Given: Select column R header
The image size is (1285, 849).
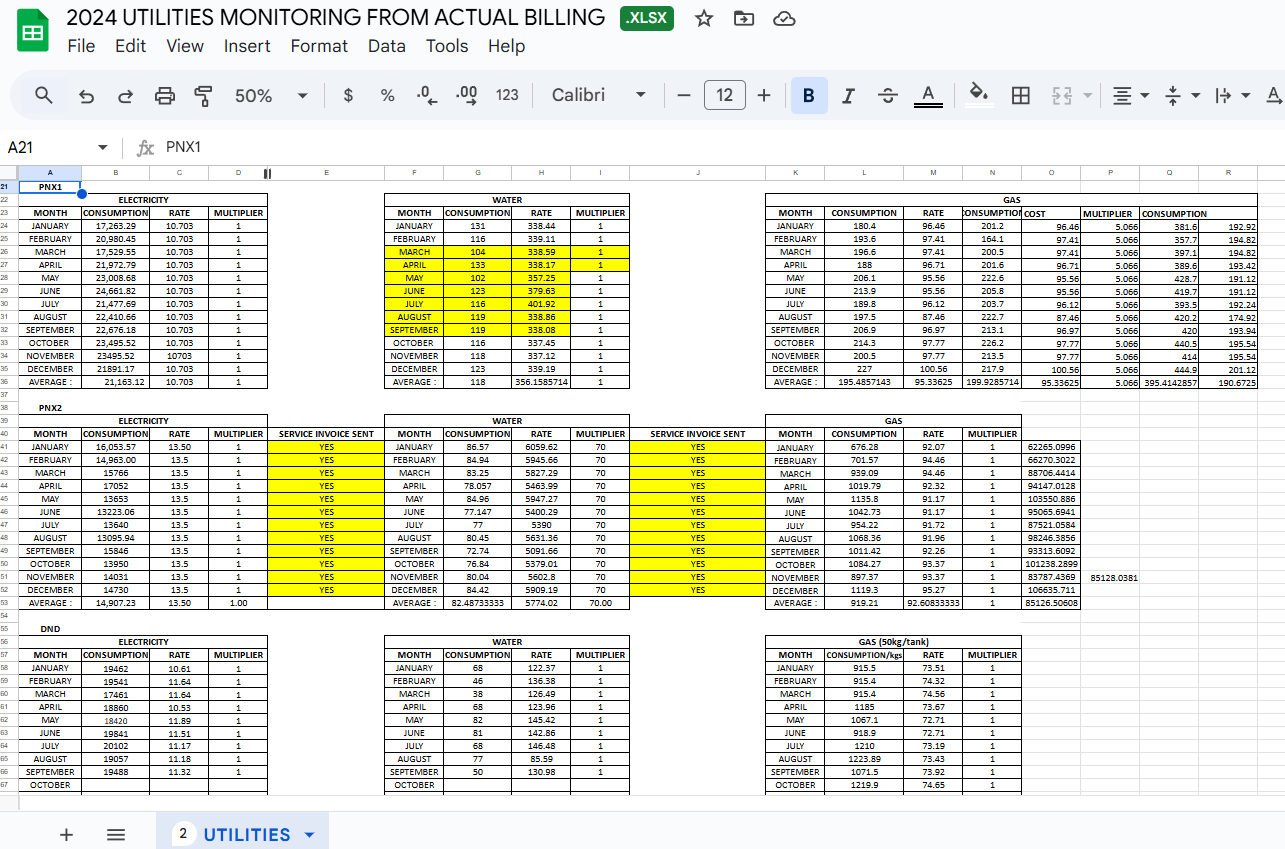Looking at the screenshot, I should pyautogui.click(x=1228, y=173).
